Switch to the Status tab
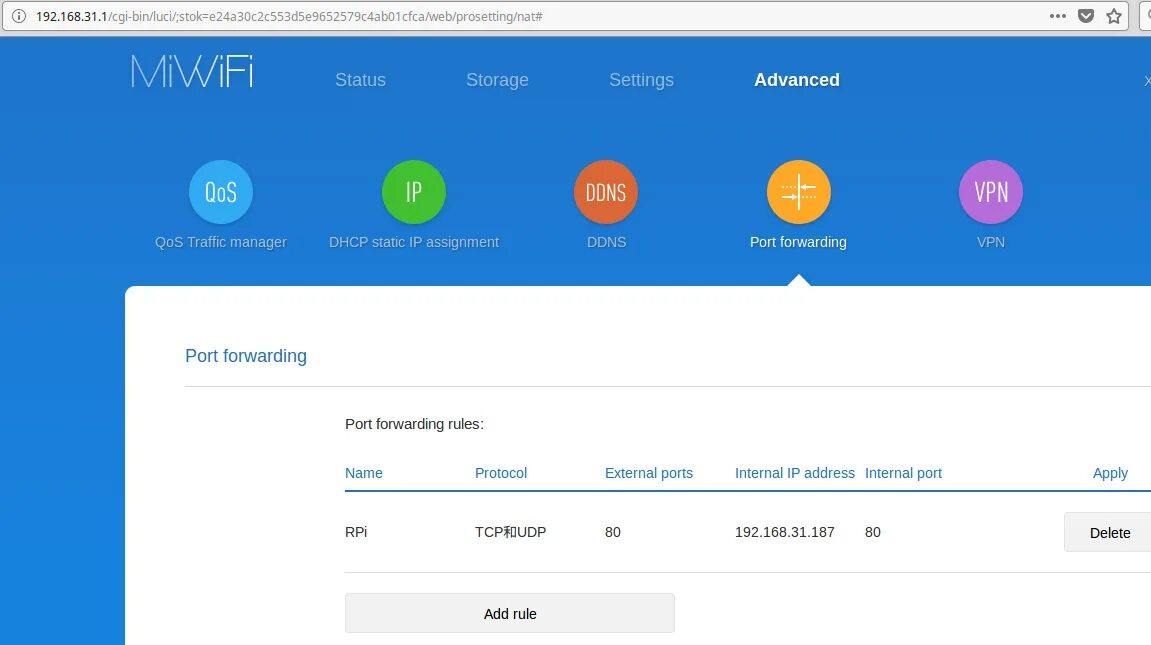Image resolution: width=1151 pixels, height=645 pixels. (x=360, y=80)
